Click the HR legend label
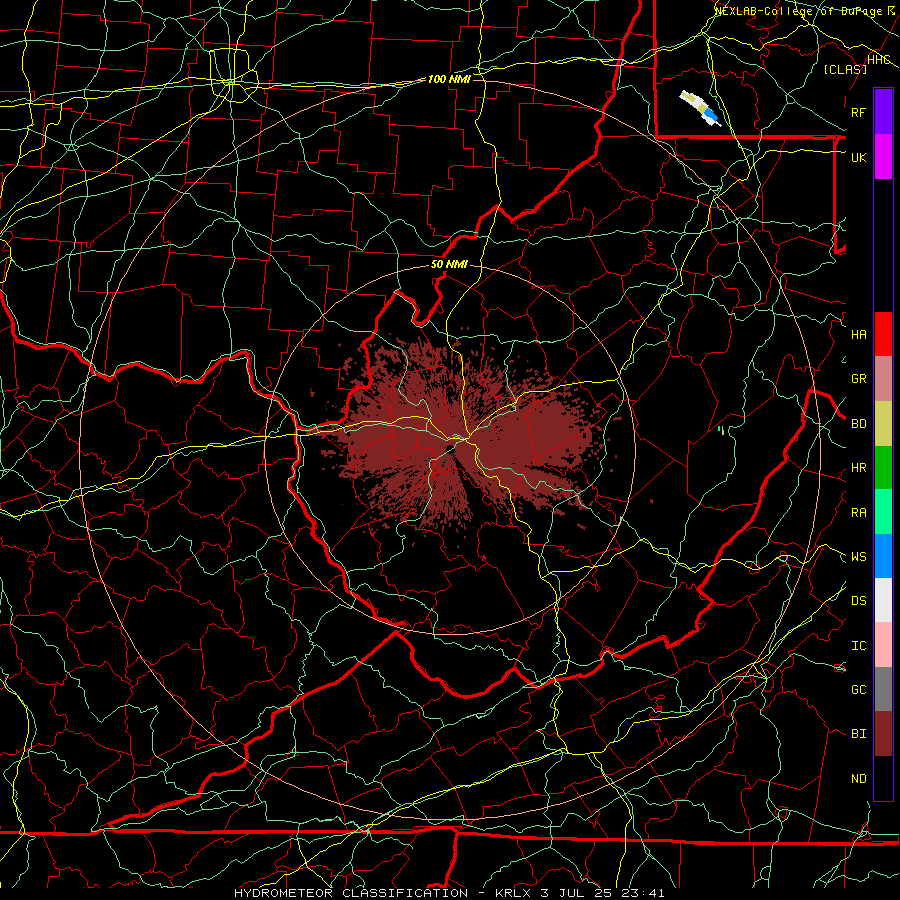This screenshot has width=900, height=900. click(858, 468)
